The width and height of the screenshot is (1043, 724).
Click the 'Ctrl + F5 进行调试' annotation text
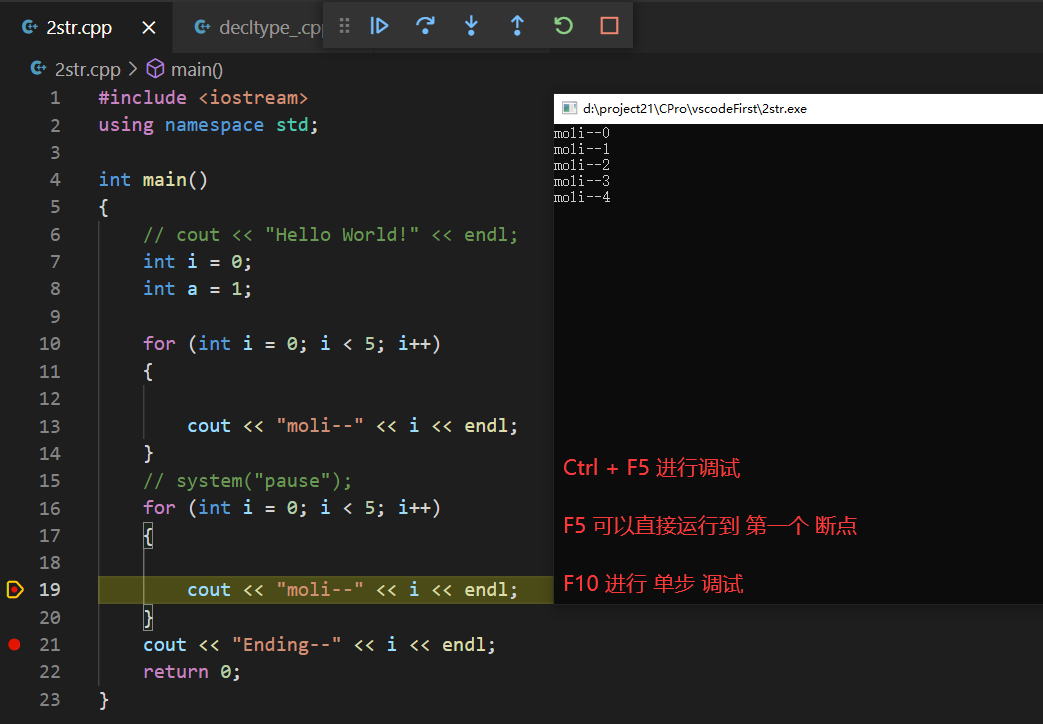(x=651, y=468)
